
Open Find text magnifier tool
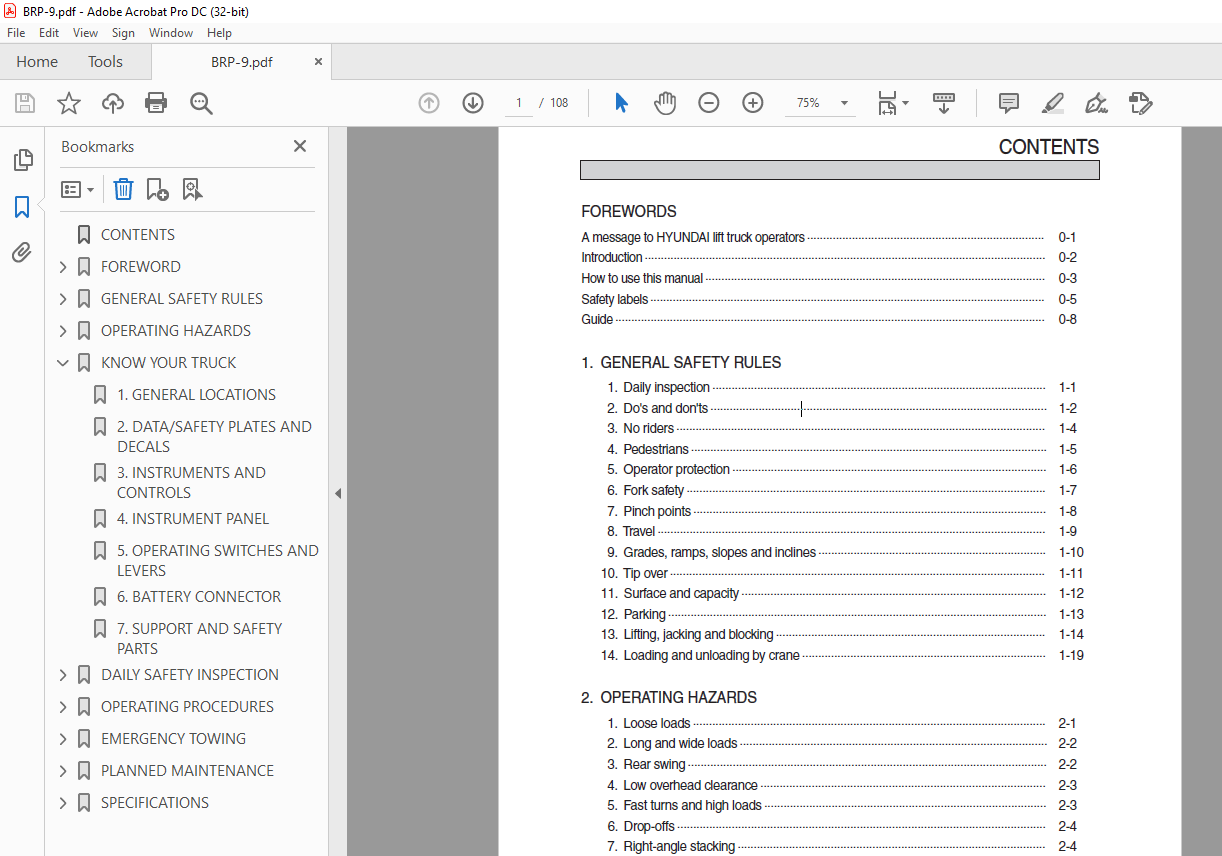(x=201, y=103)
